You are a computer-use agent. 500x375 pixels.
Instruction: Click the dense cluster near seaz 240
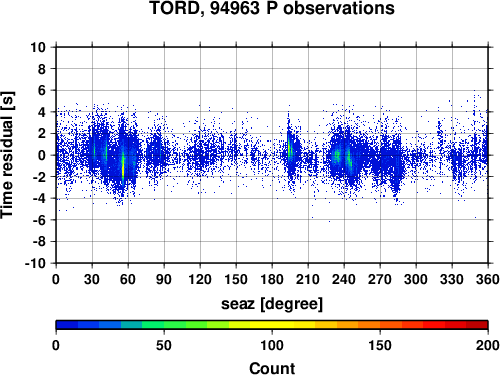[x=343, y=157]
